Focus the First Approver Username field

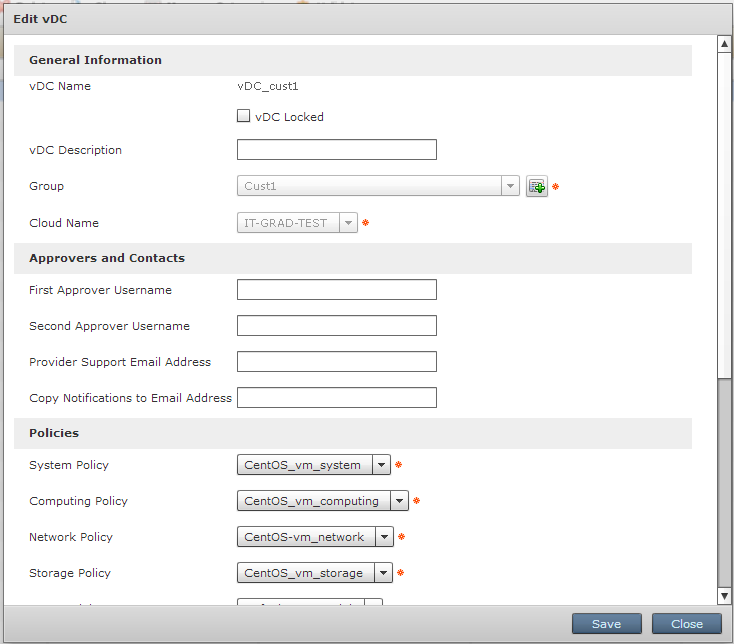click(x=336, y=290)
